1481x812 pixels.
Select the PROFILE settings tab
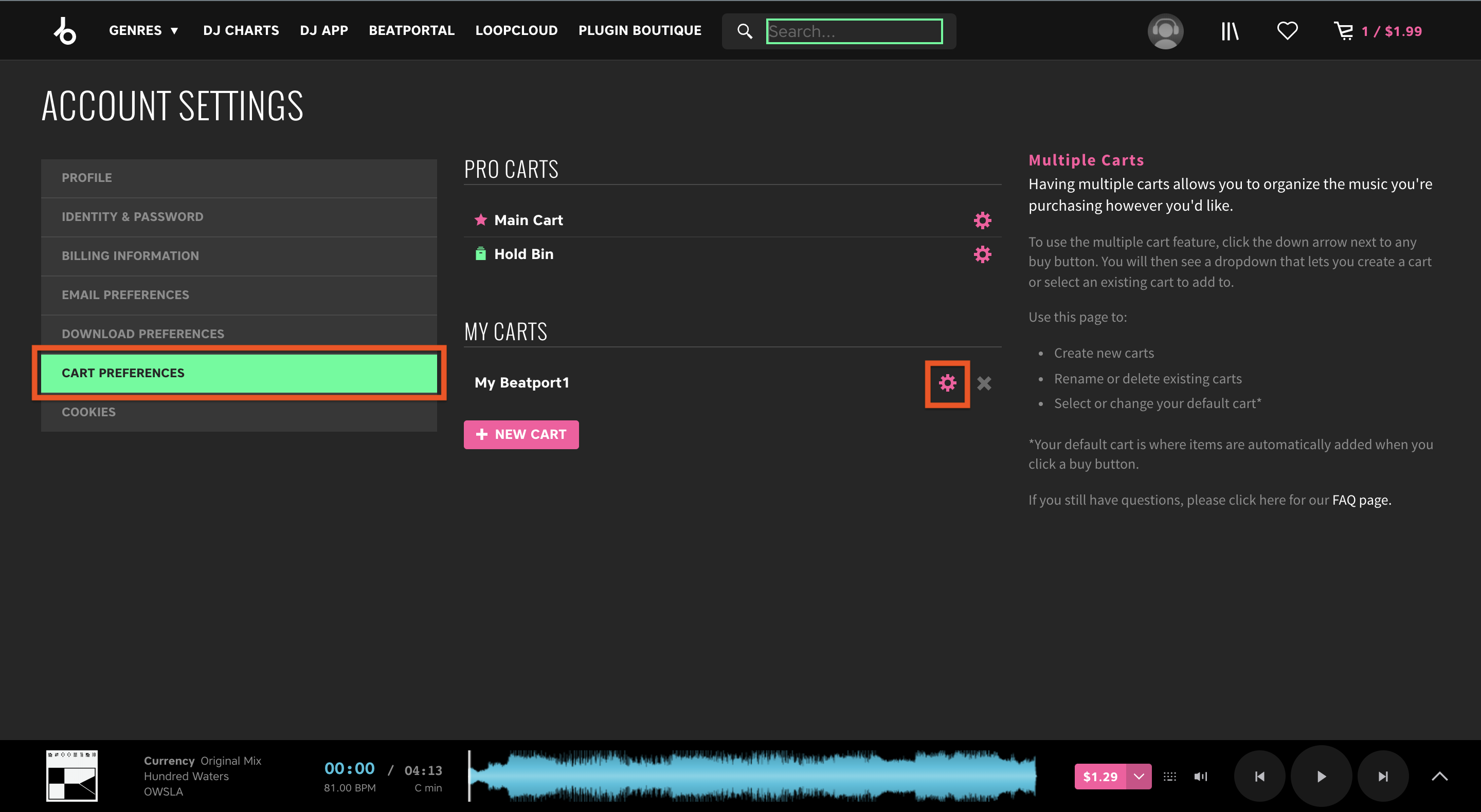click(239, 178)
